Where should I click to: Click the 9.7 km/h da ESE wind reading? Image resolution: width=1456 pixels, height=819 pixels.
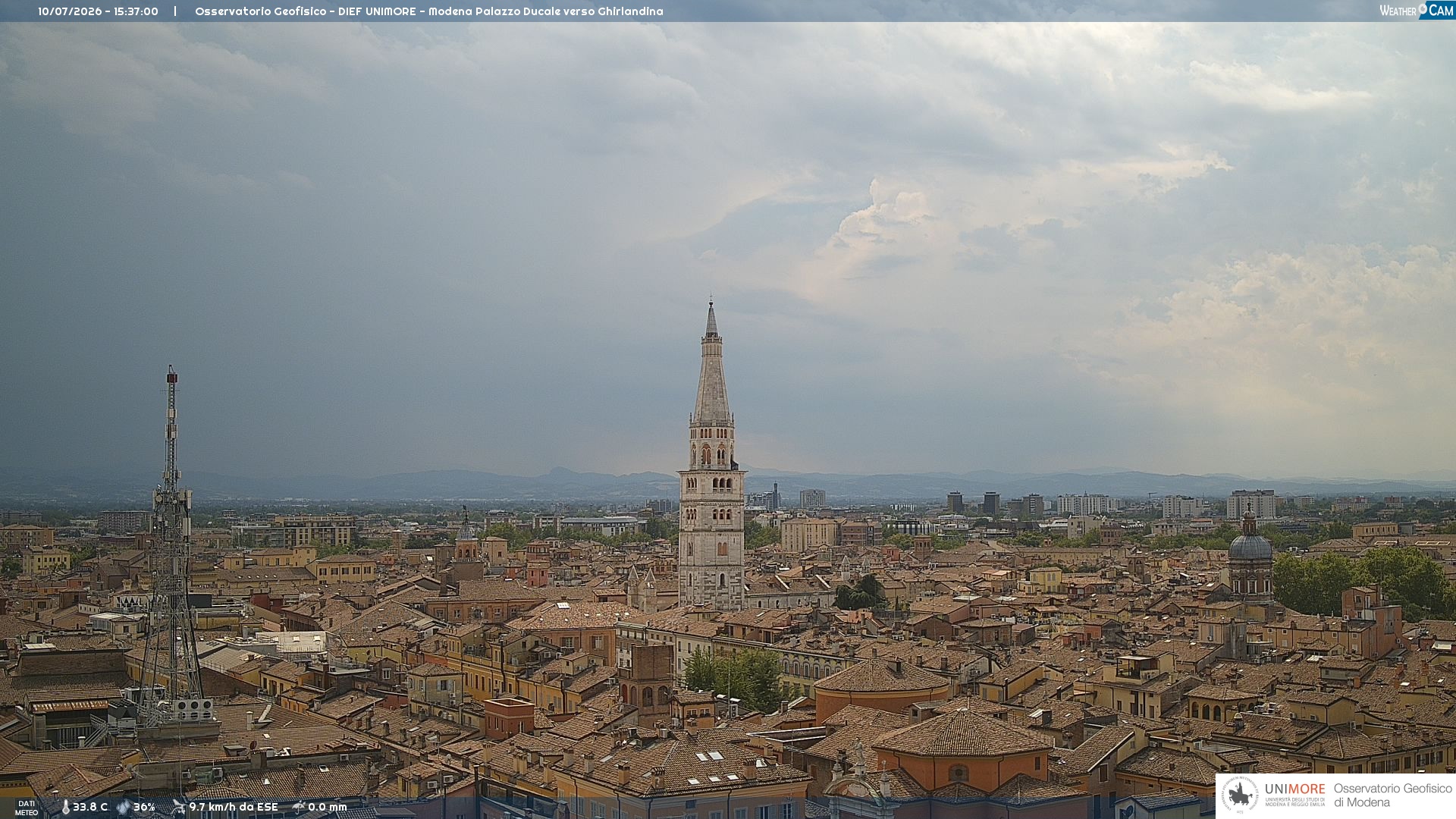[234, 807]
